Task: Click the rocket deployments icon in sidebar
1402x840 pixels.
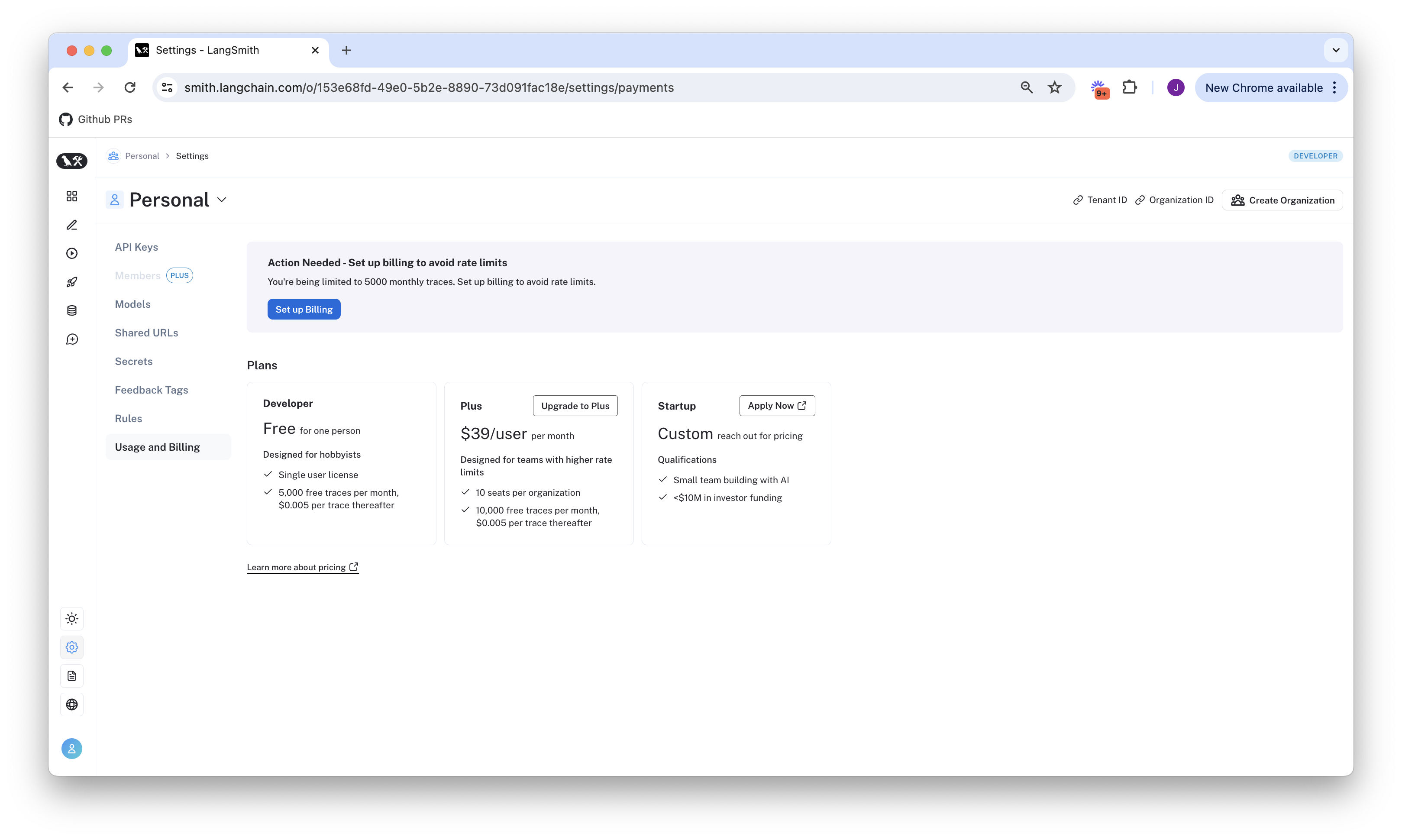Action: coord(71,282)
